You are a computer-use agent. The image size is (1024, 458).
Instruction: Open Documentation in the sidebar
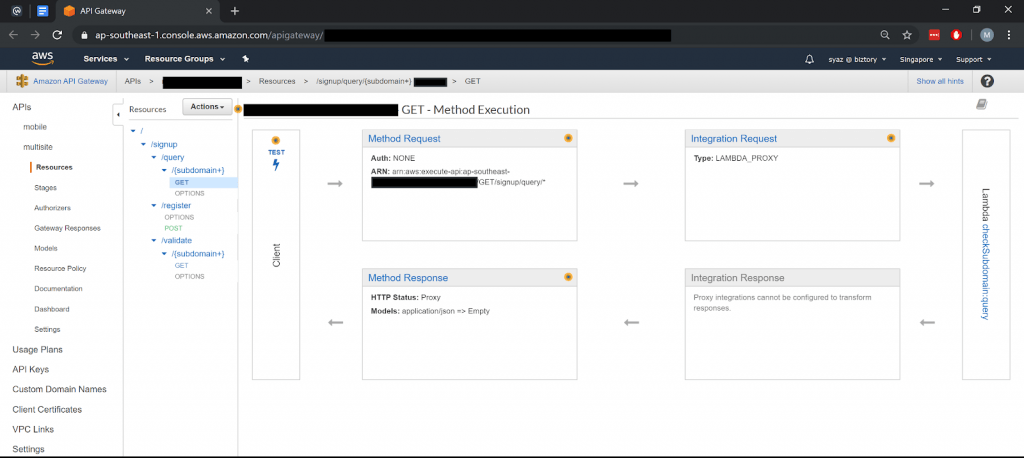point(58,289)
